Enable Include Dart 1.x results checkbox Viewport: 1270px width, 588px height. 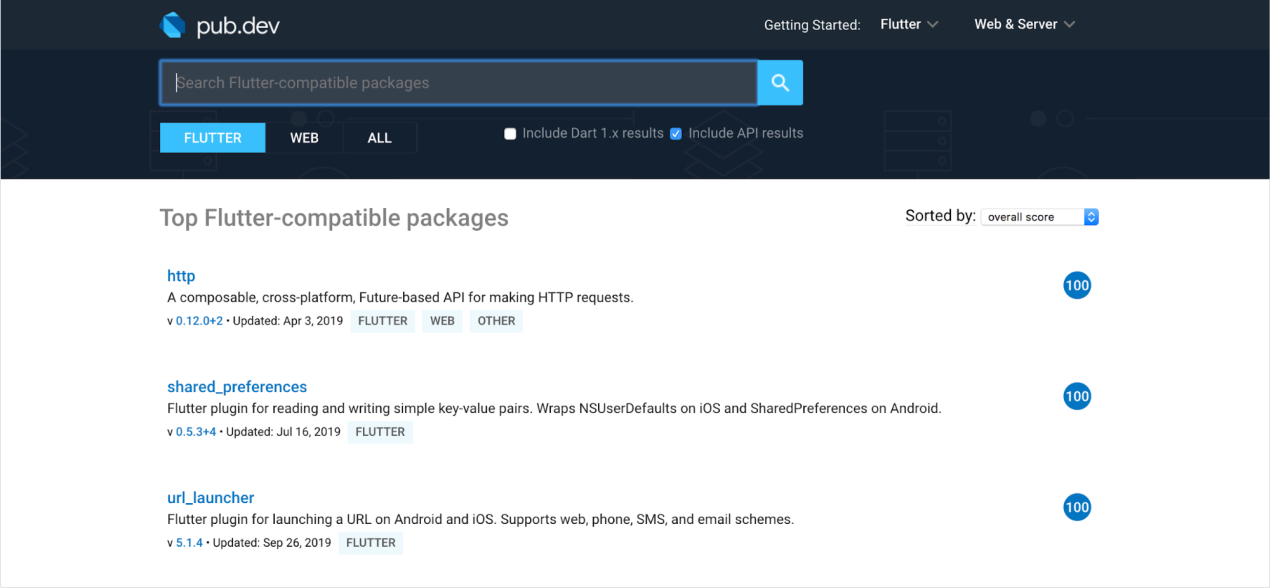[510, 134]
